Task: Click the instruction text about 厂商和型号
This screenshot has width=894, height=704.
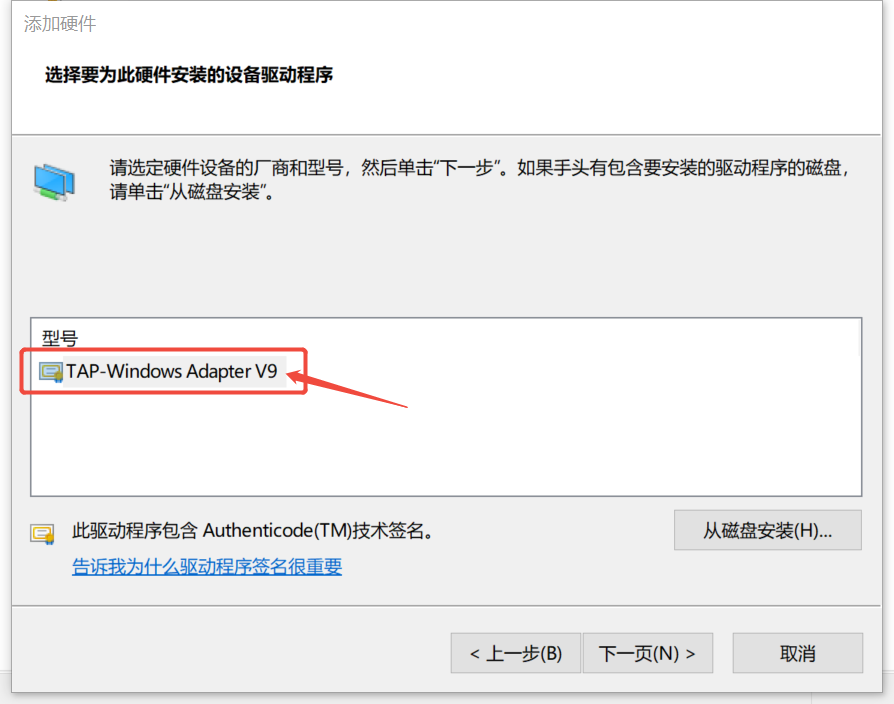Action: click(480, 180)
